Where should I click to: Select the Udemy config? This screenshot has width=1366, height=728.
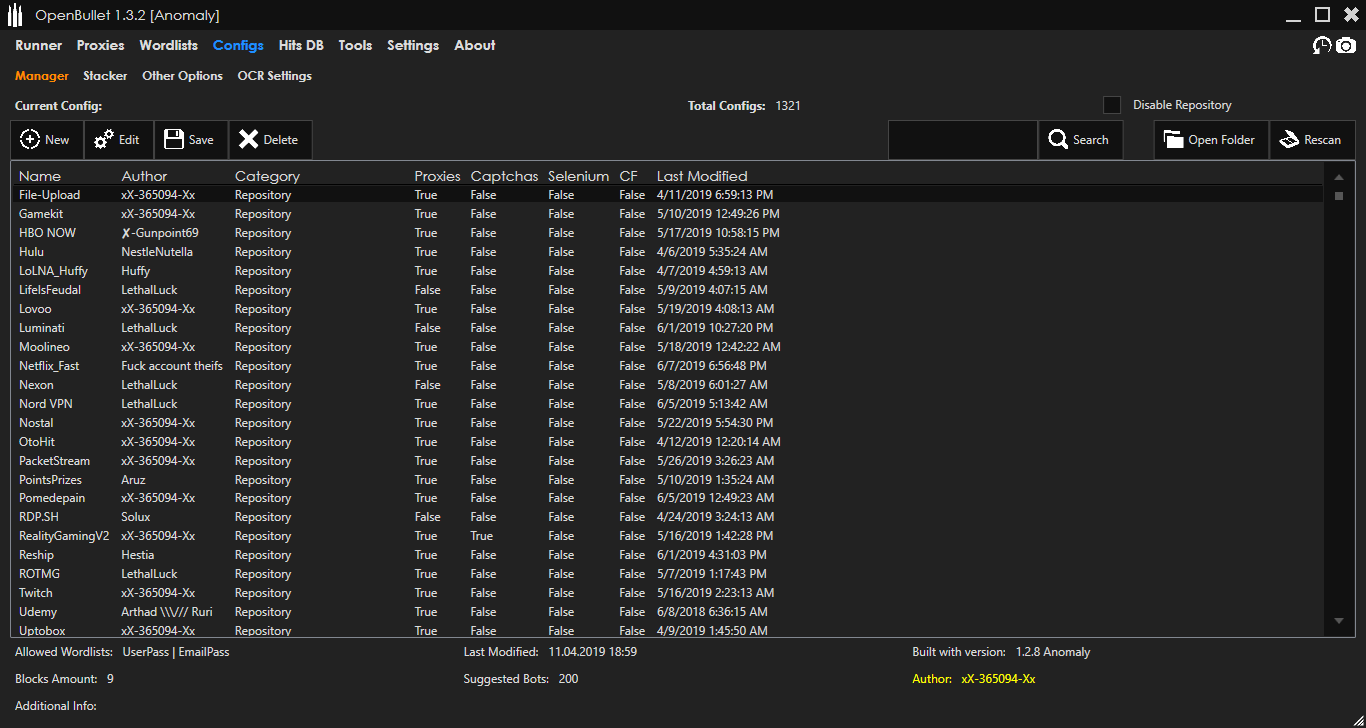[669, 612]
